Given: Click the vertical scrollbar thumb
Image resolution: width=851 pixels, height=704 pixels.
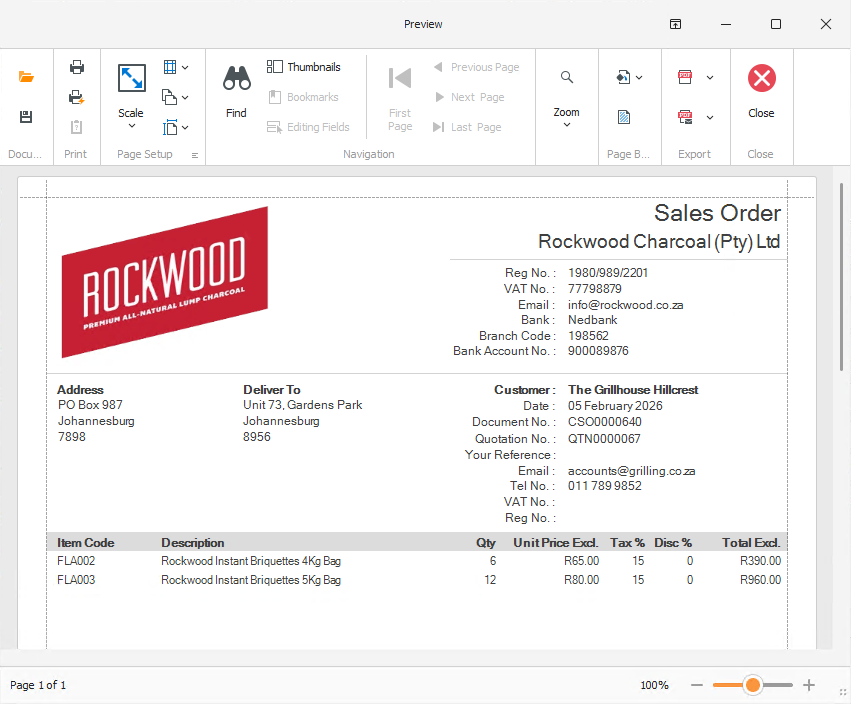Looking at the screenshot, I should click(x=841, y=277).
